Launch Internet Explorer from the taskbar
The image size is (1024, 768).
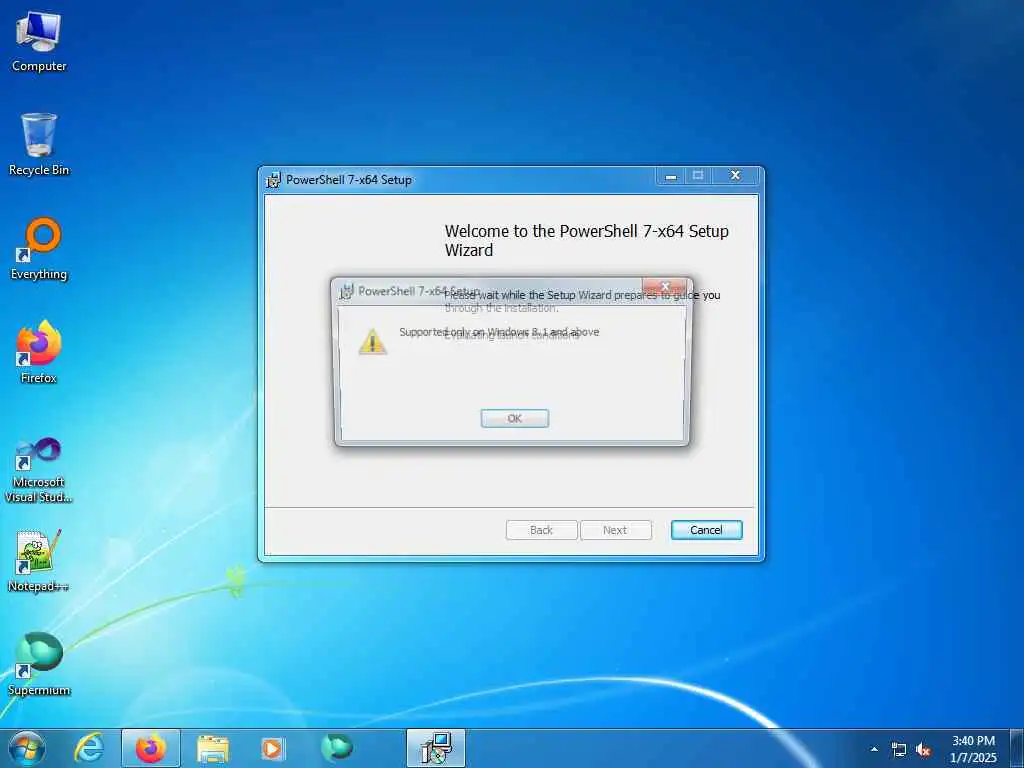[88, 748]
